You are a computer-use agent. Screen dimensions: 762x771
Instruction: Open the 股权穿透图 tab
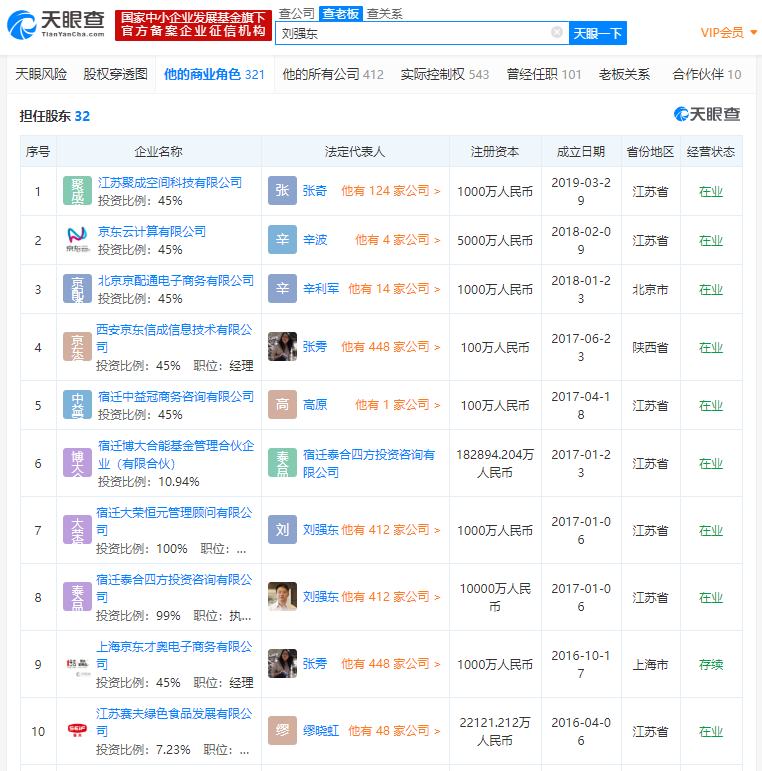click(x=115, y=74)
